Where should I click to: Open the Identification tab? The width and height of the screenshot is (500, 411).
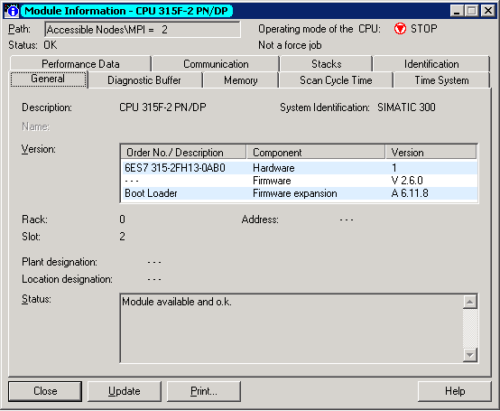(x=431, y=64)
